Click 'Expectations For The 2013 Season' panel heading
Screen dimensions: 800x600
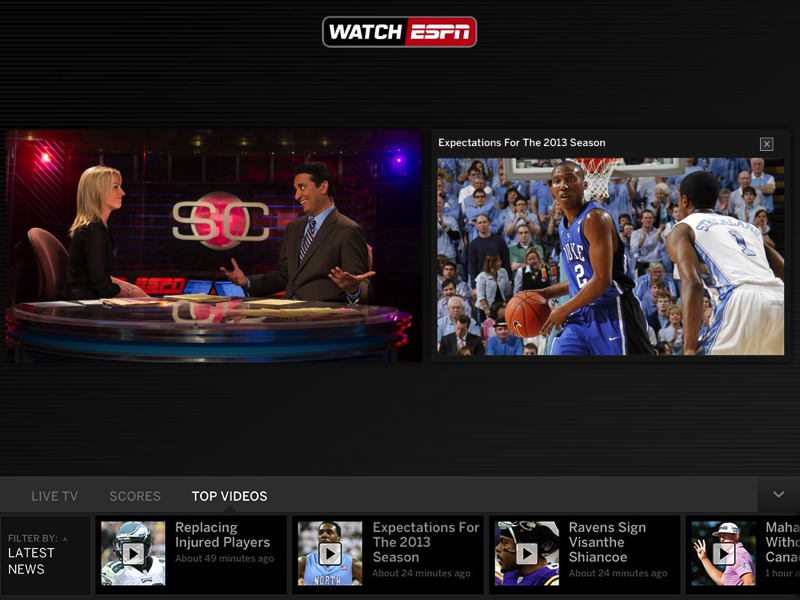[521, 143]
